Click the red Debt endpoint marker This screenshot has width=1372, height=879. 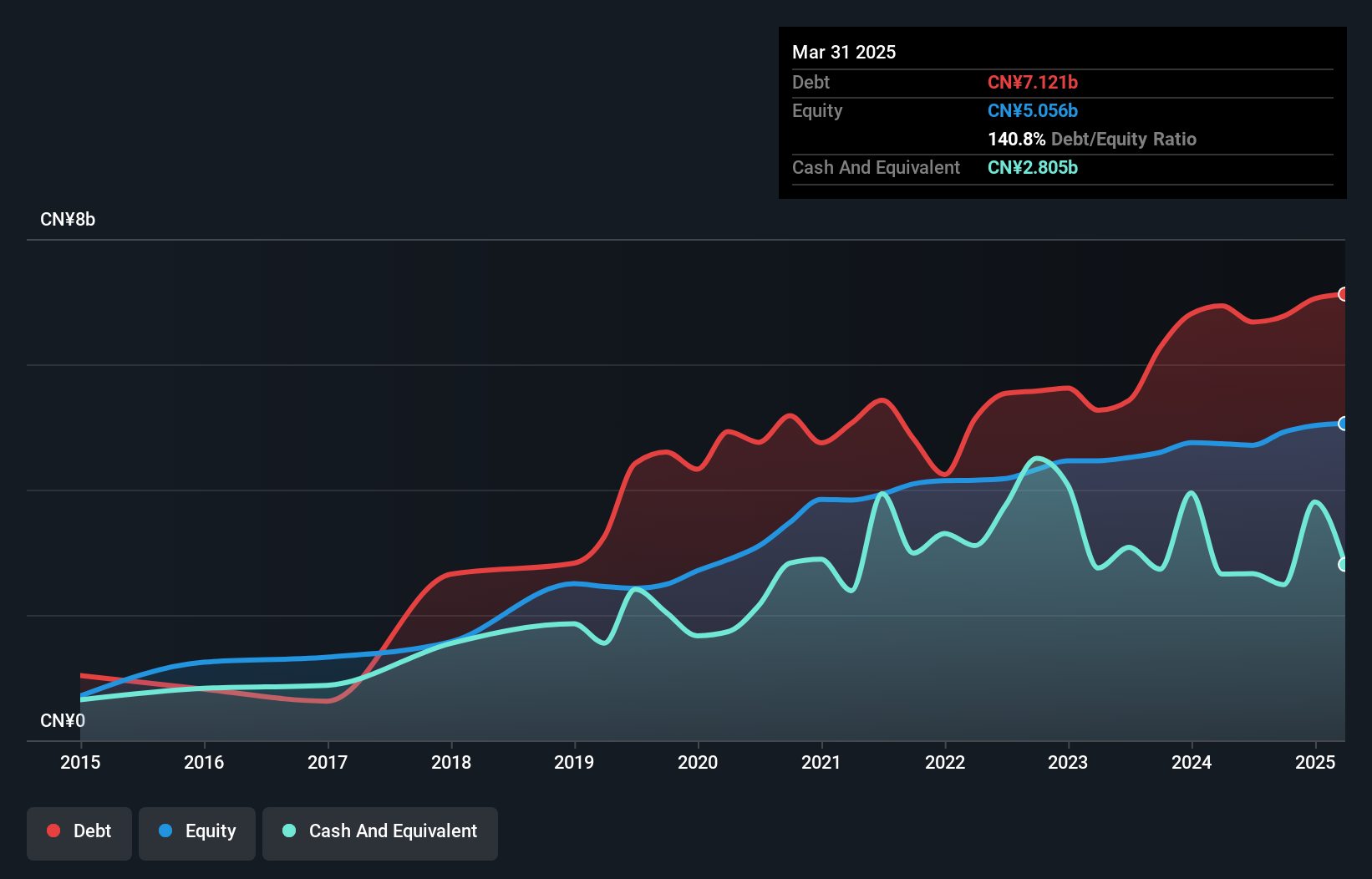coord(1344,294)
